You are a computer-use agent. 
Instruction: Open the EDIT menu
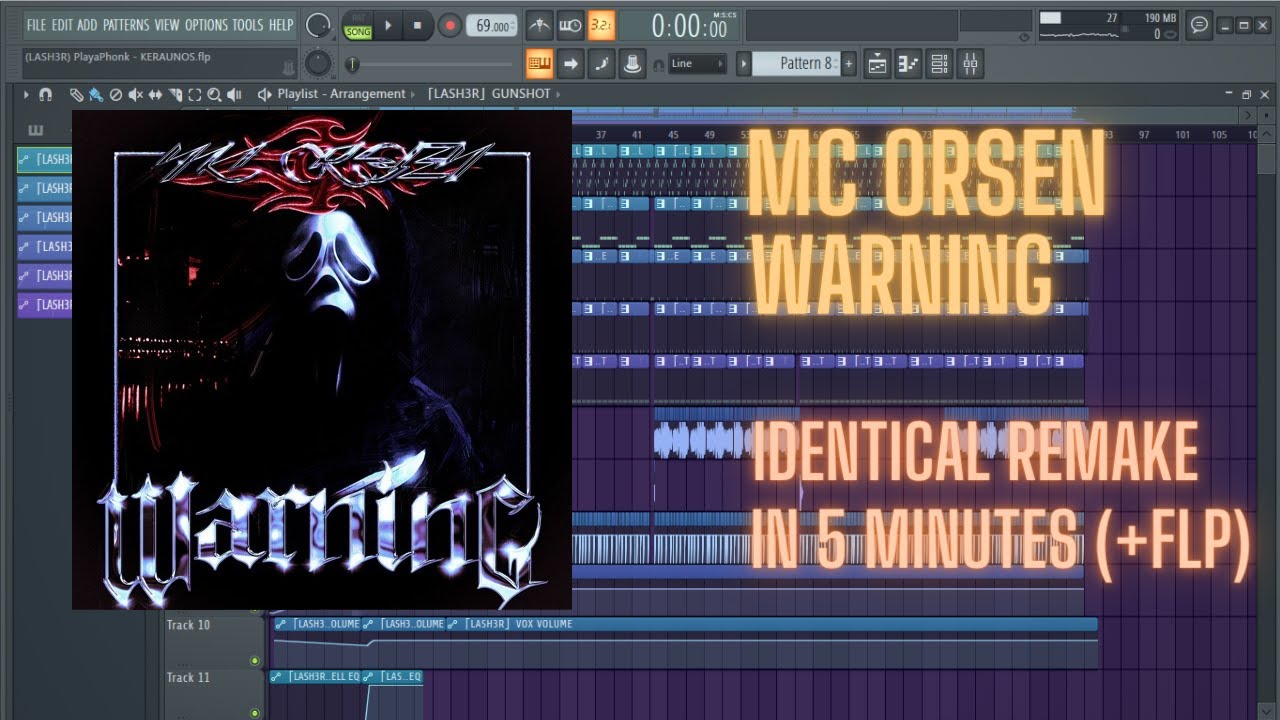62,25
